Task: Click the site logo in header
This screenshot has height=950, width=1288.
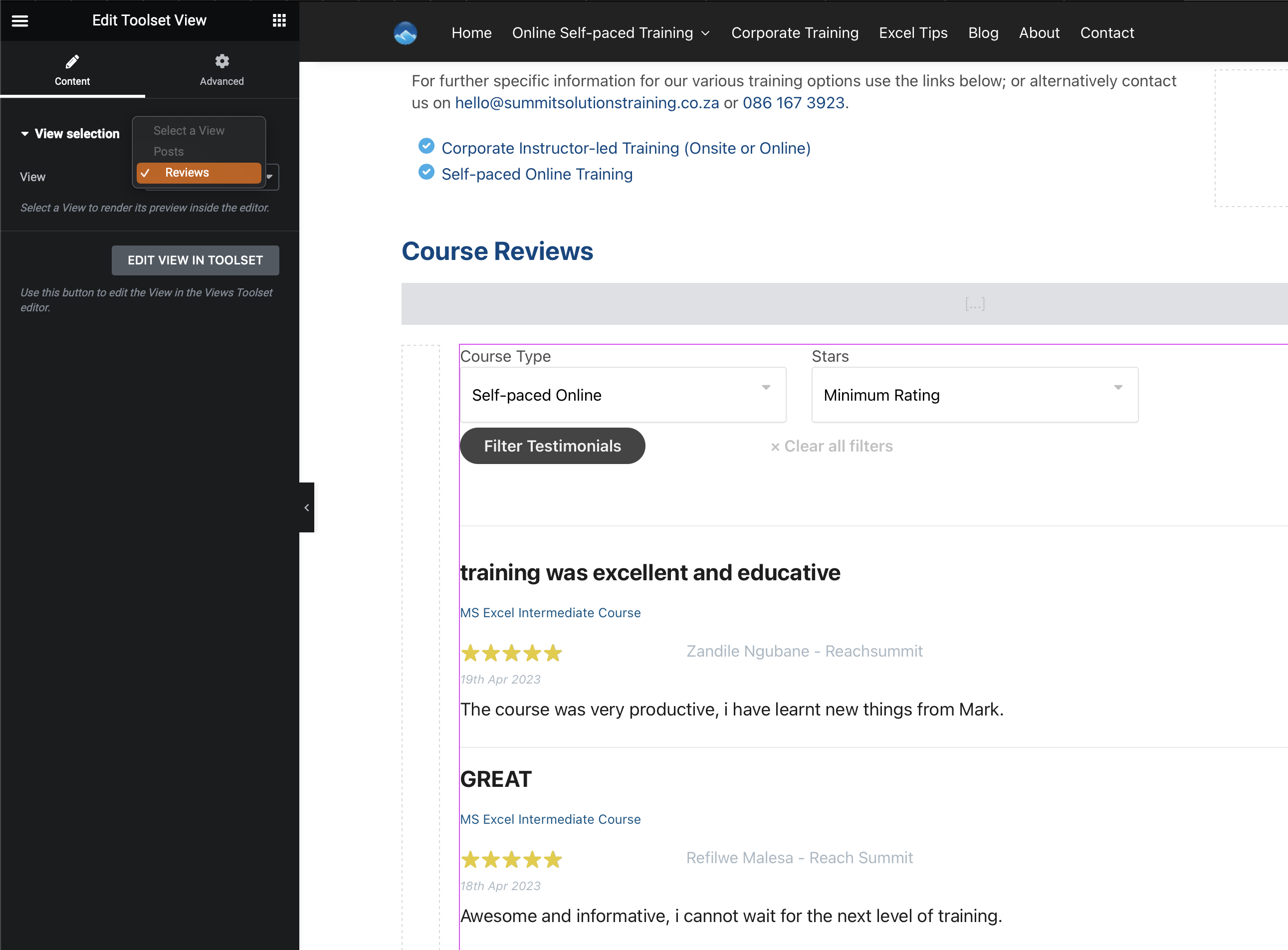Action: click(x=406, y=33)
